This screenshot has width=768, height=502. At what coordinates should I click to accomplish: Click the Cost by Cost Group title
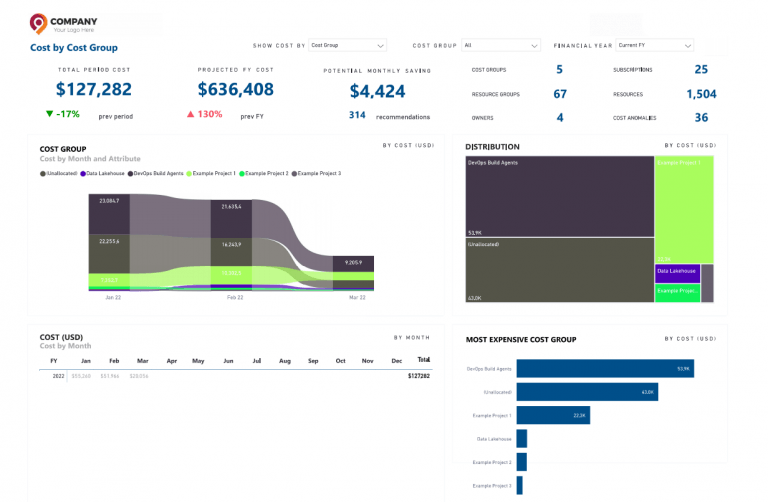point(74,48)
